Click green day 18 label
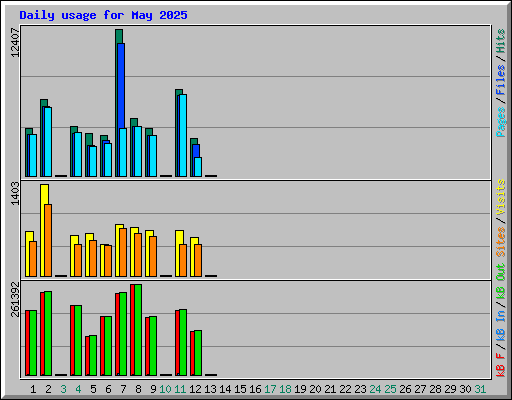 click(x=286, y=389)
